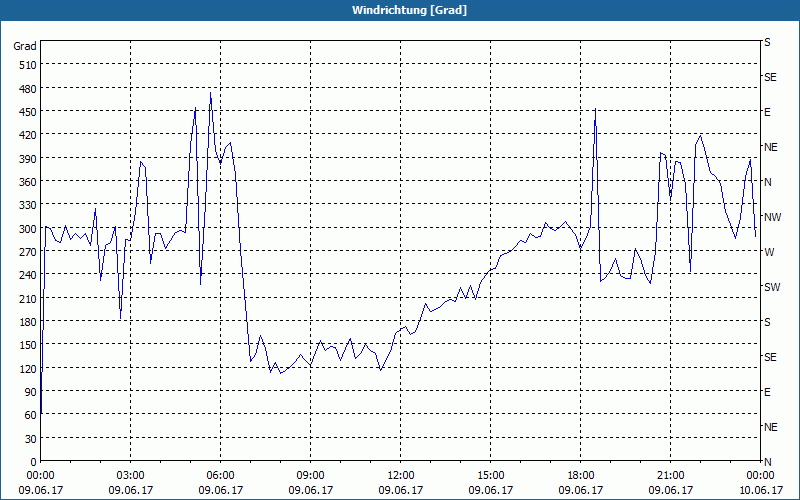Select the 390 y-axis tick label
The height and width of the screenshot is (500, 800).
point(28,159)
